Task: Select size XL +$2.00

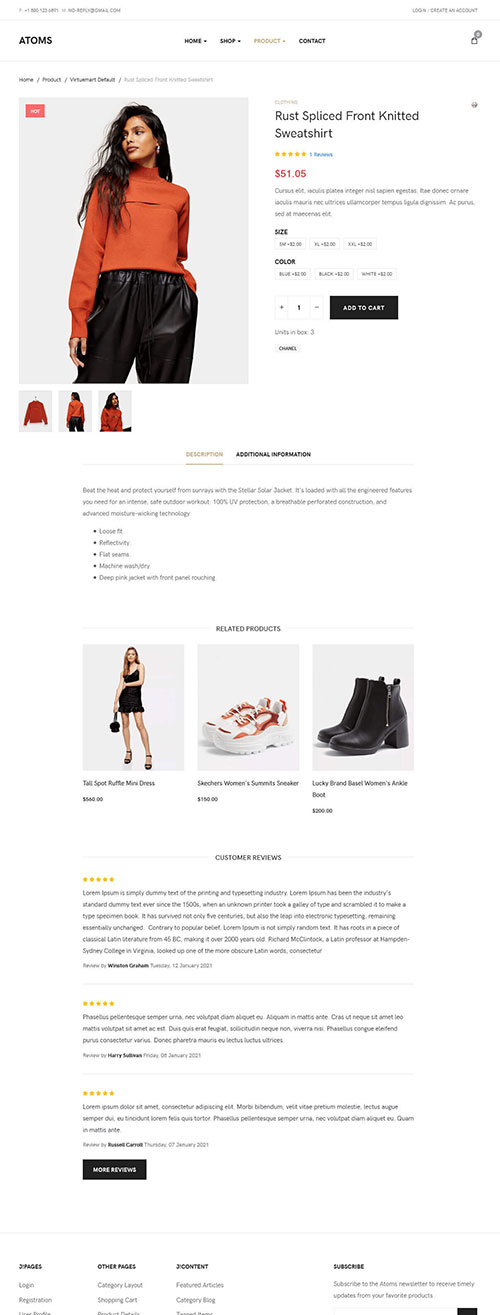Action: tap(324, 244)
